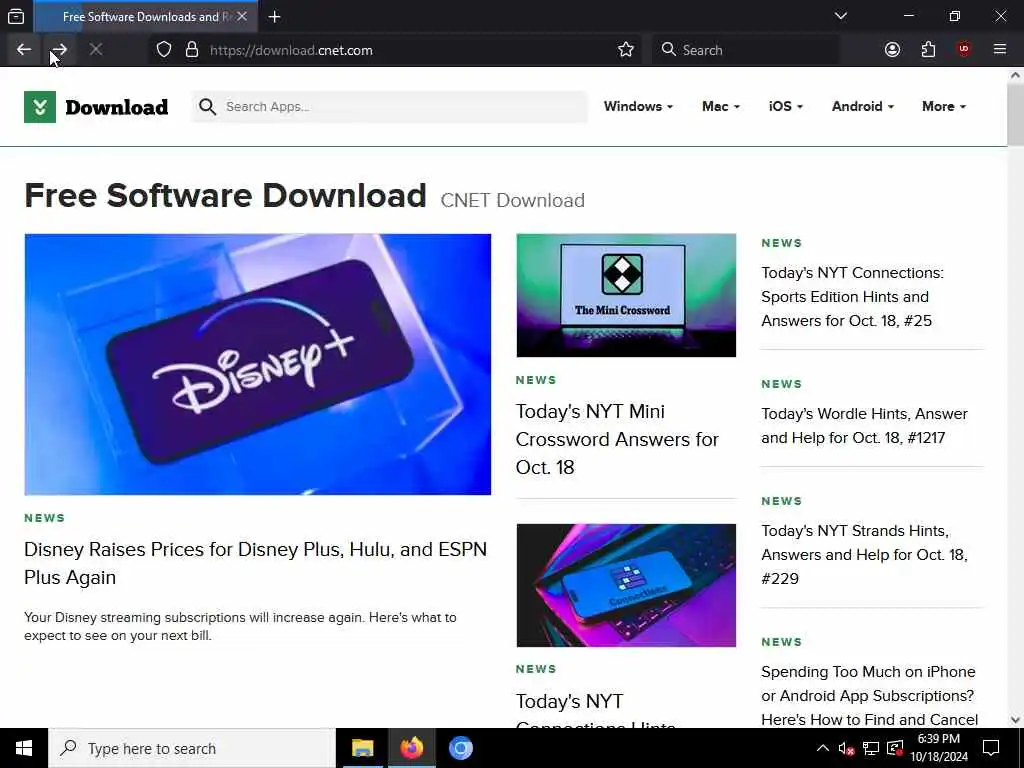
Task: Close the Free Software Downloads tab
Action: pyautogui.click(x=242, y=16)
